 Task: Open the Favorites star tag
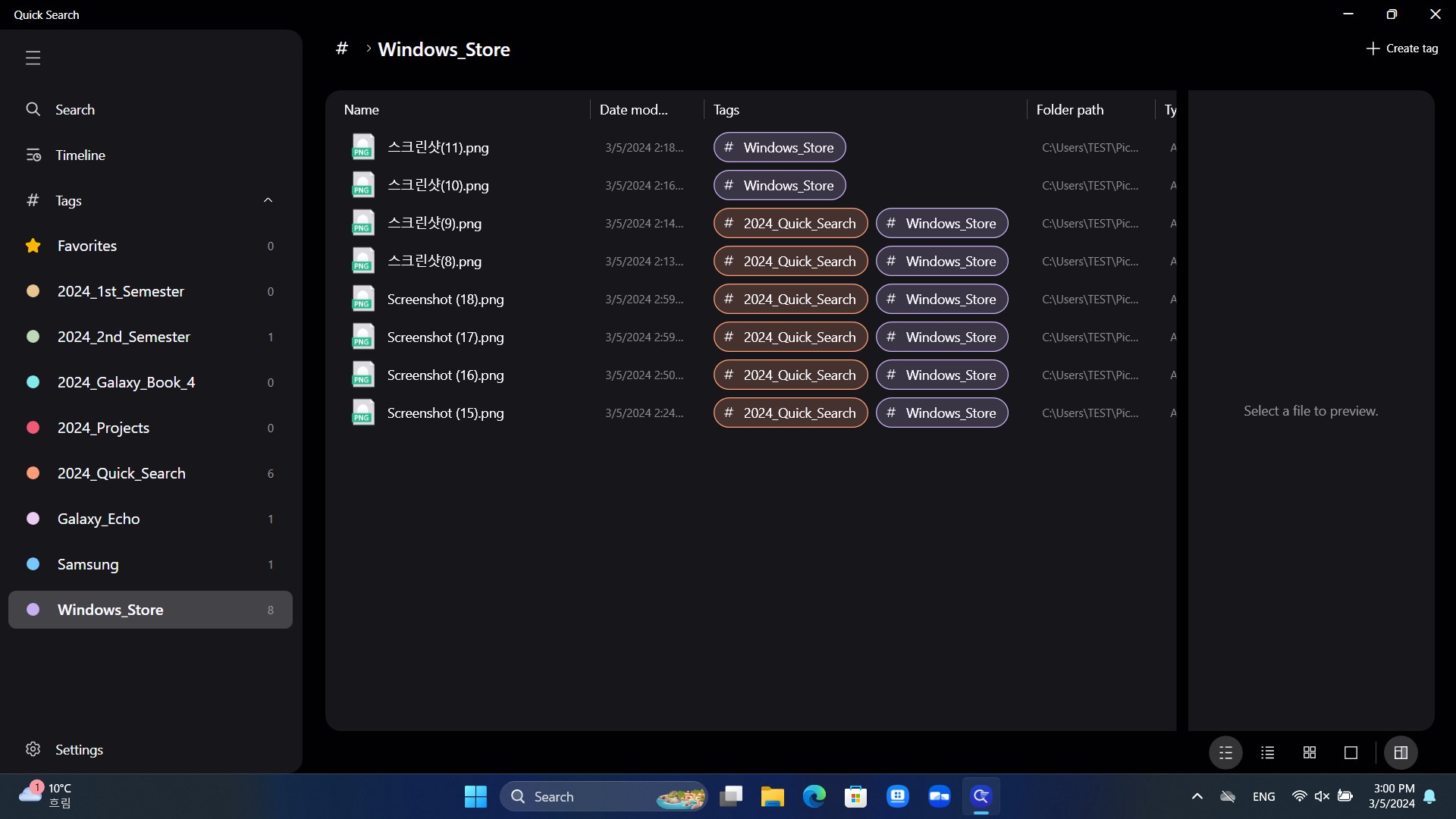[x=150, y=246]
